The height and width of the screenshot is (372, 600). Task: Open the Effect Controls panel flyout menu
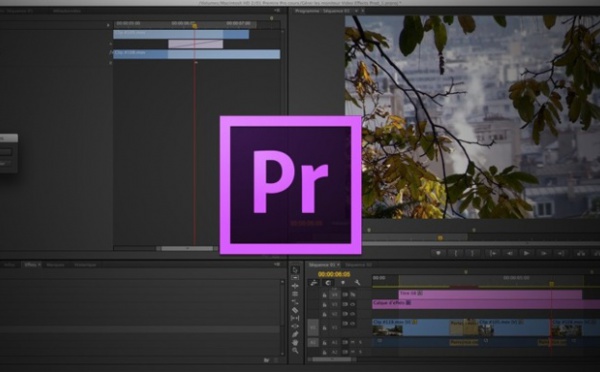click(277, 10)
